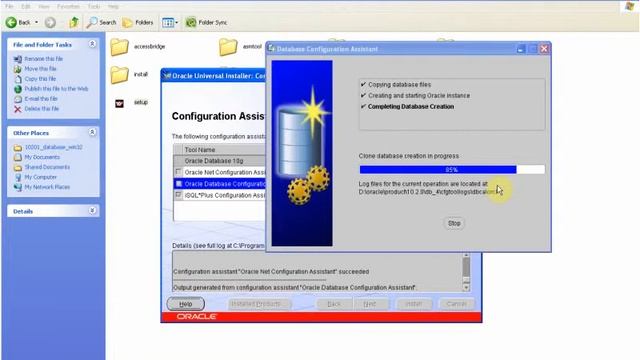Collapse the File and Folder Tasks panel
This screenshot has width=640, height=360.
(92, 44)
